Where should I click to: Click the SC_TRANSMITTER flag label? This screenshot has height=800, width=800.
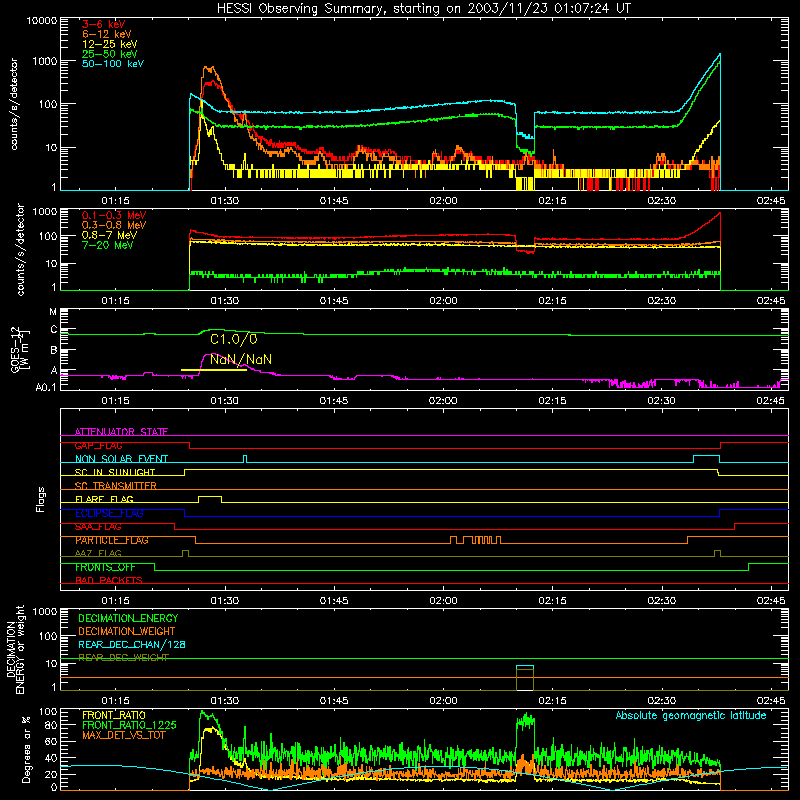pos(116,486)
